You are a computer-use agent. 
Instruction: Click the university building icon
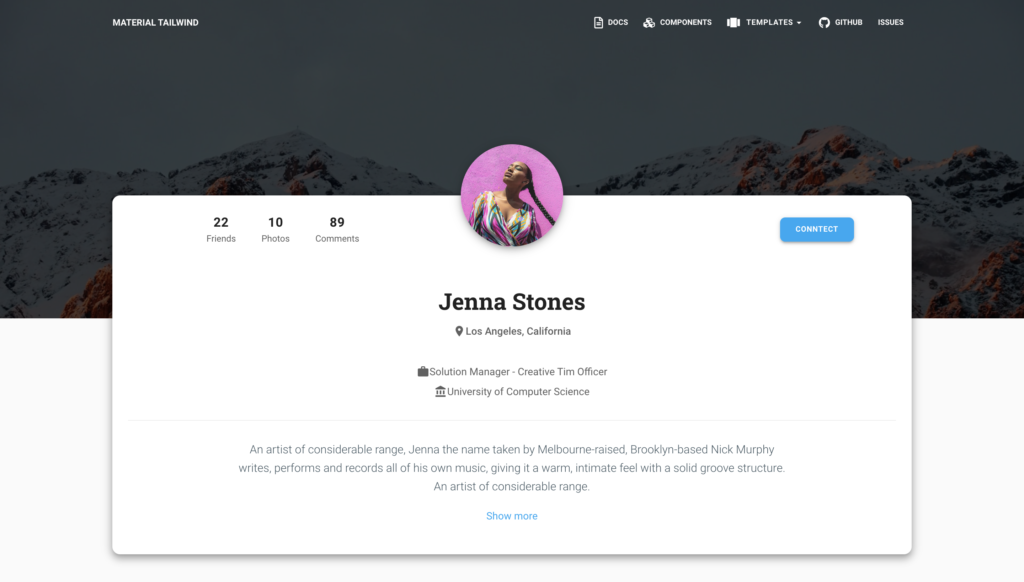tap(440, 391)
